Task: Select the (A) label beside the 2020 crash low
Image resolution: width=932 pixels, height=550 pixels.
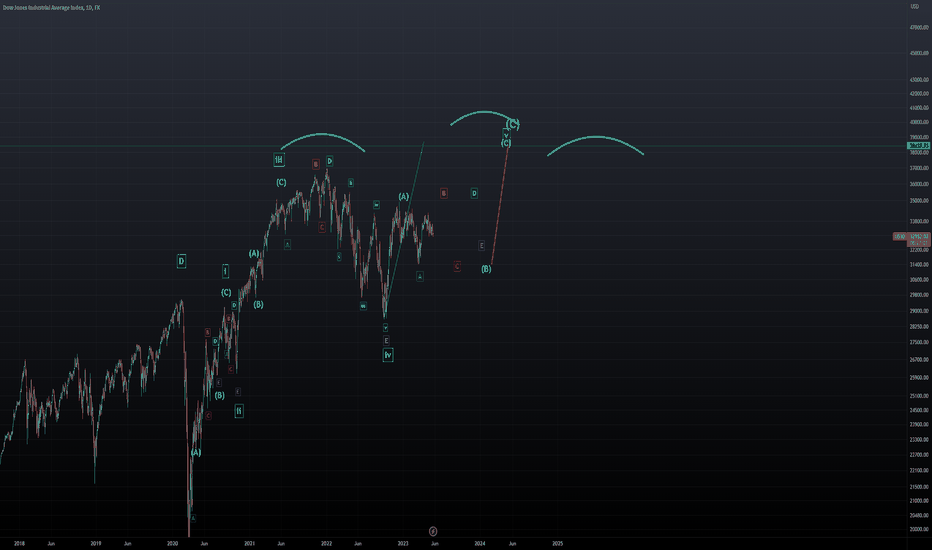Action: pyautogui.click(x=196, y=452)
